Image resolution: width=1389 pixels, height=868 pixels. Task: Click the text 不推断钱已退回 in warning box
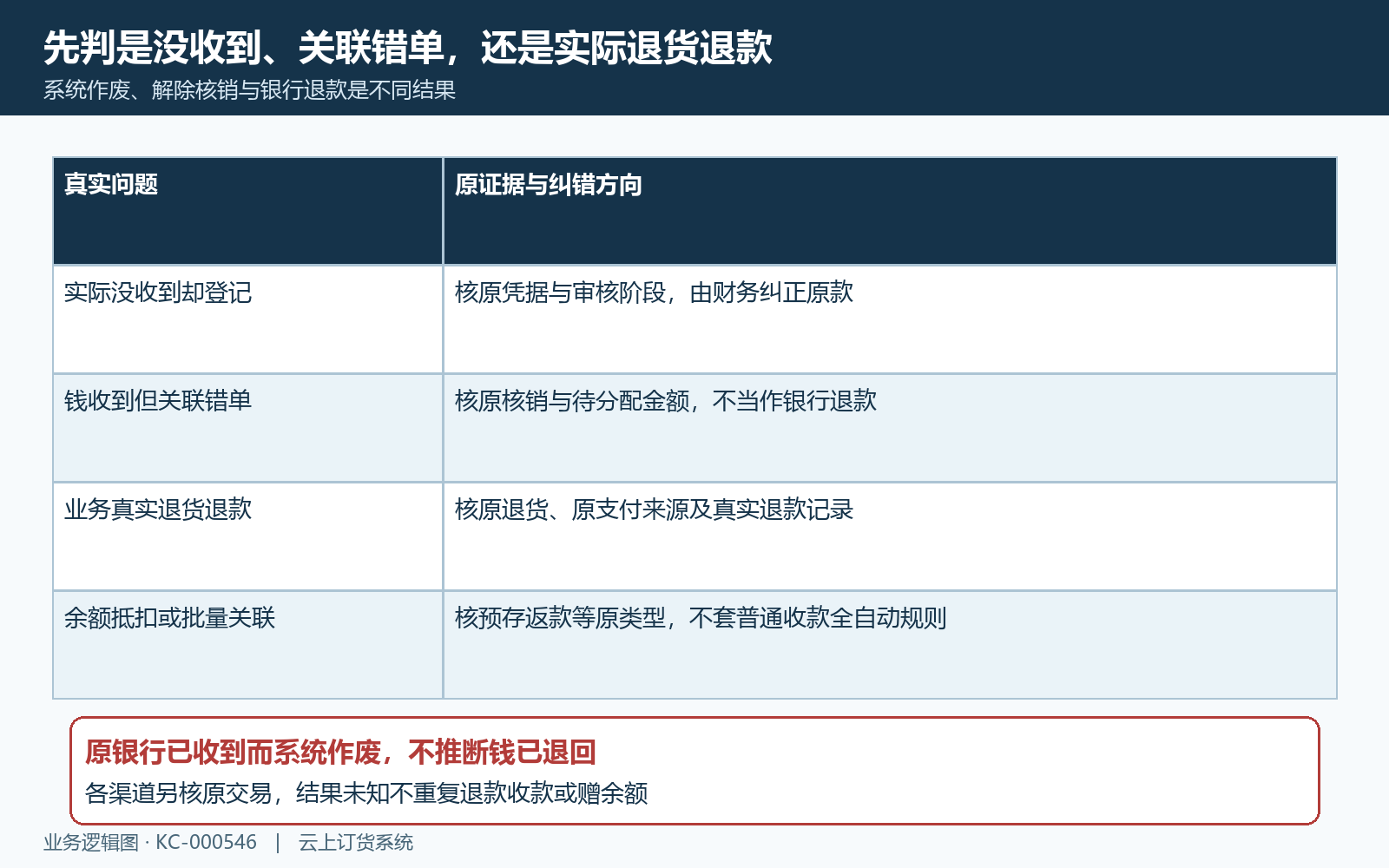pos(502,752)
